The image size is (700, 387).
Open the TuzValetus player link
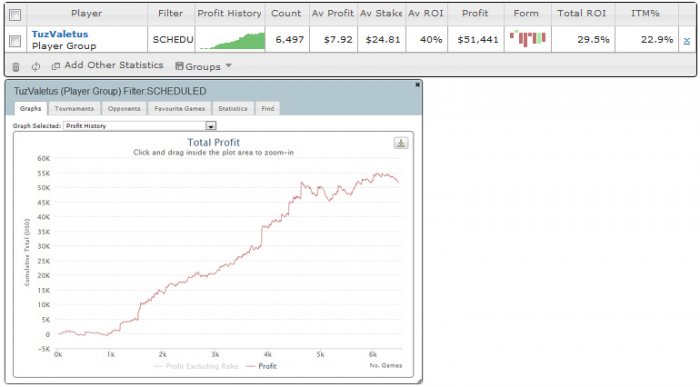(x=60, y=34)
